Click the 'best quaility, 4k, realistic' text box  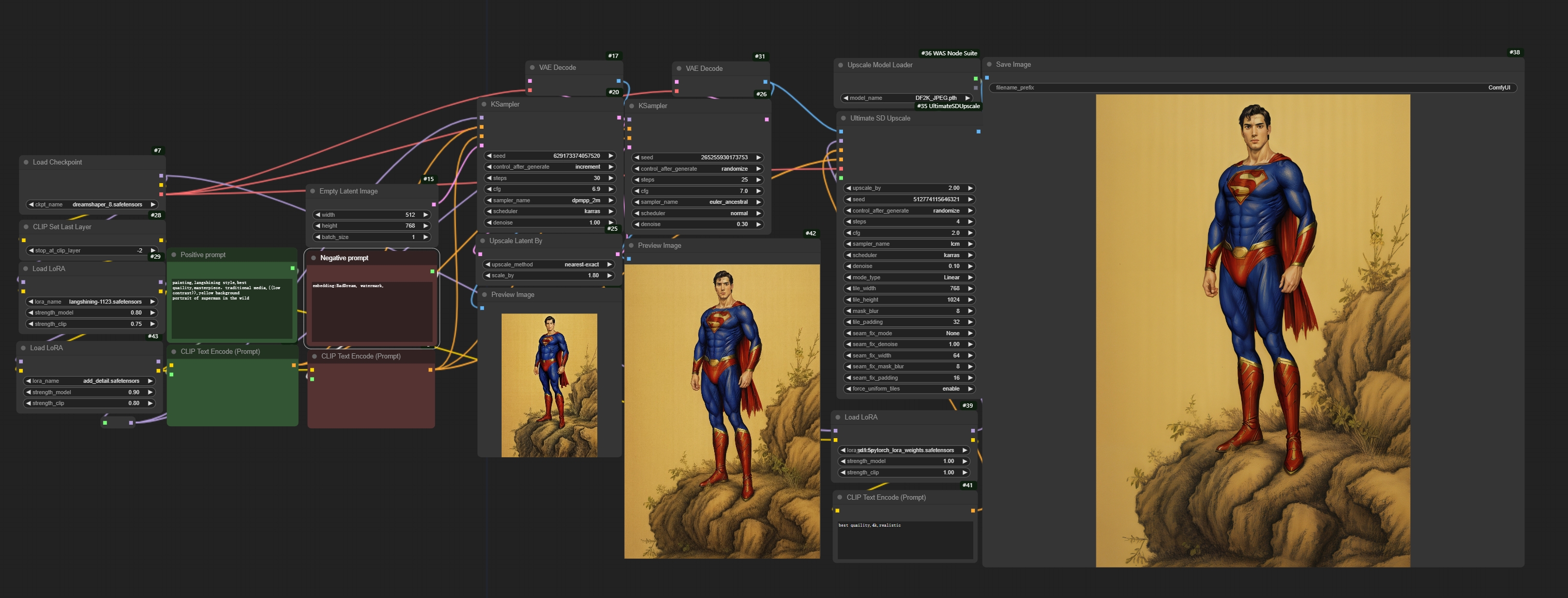[x=904, y=540]
